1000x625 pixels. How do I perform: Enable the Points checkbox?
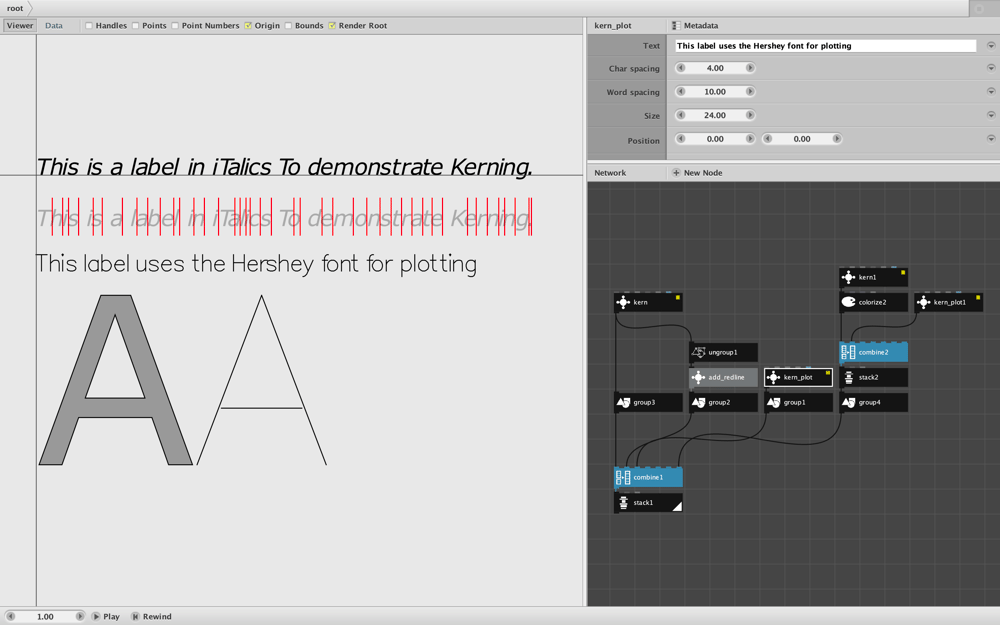point(136,26)
